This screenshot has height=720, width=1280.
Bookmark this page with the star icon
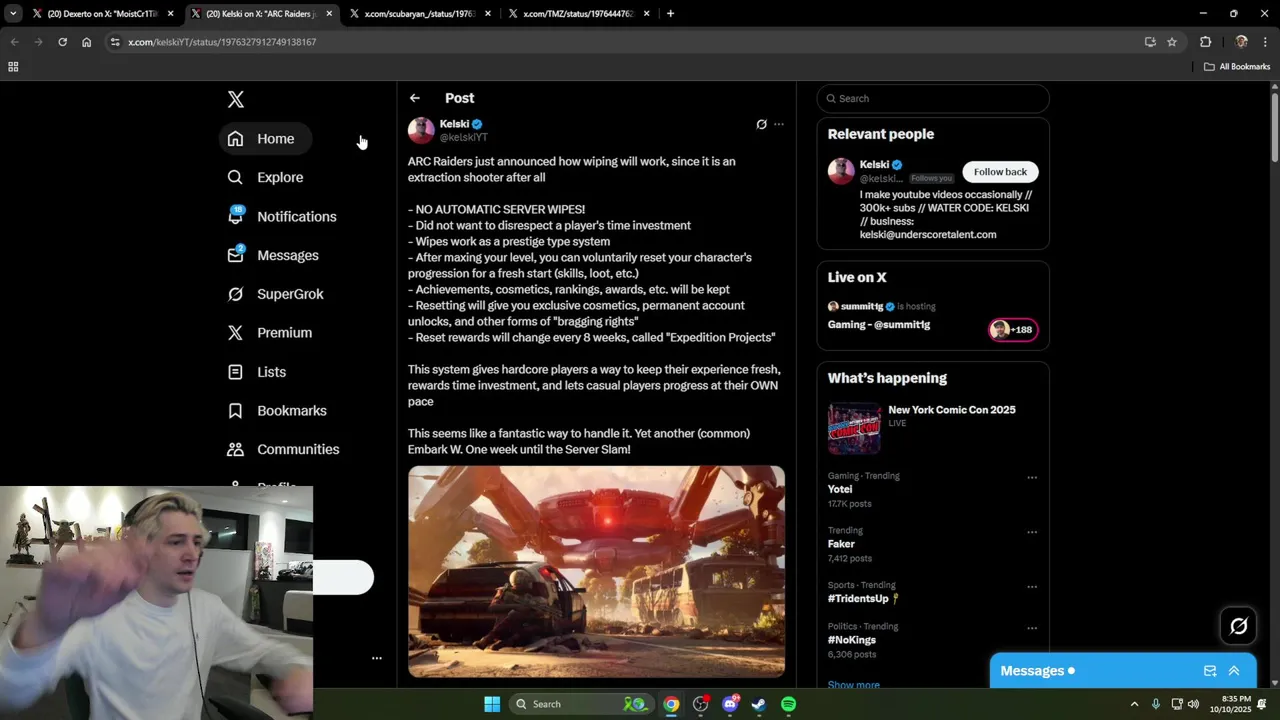tap(1172, 42)
